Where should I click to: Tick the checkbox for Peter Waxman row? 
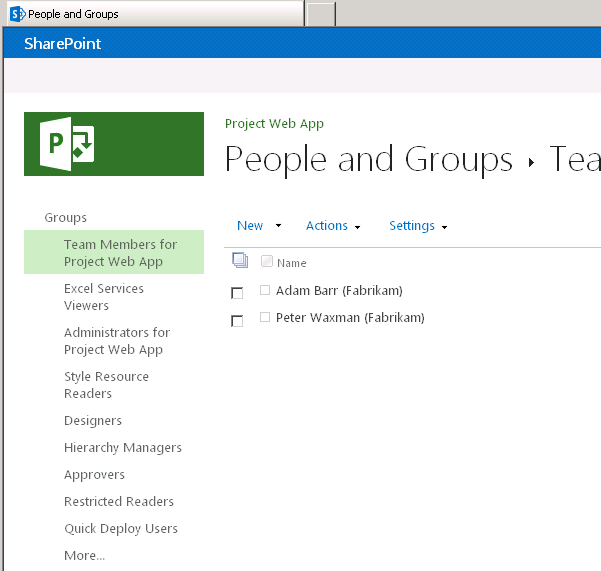pyautogui.click(x=237, y=321)
